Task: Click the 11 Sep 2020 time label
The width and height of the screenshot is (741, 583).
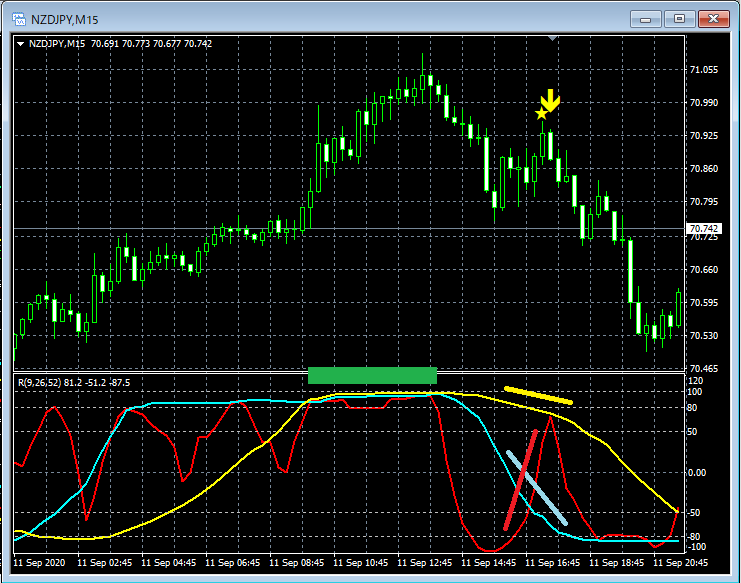Action: [39, 563]
